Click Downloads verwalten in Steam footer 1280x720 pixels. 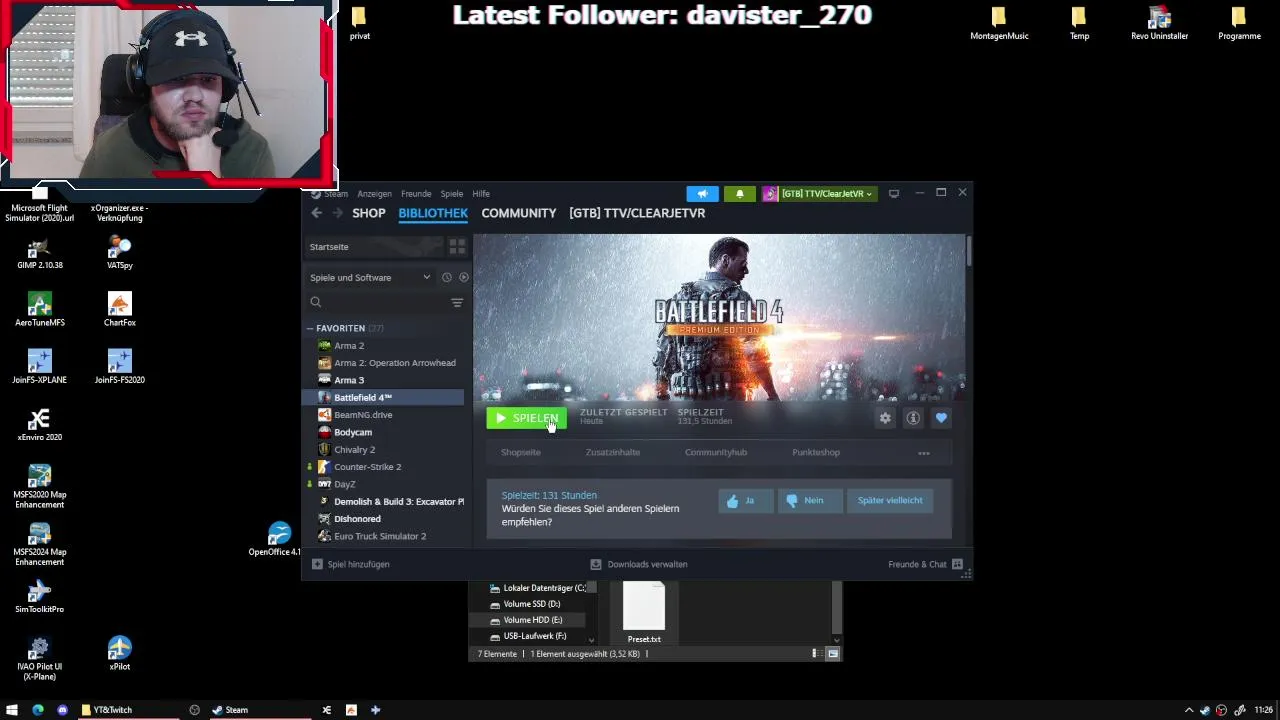638,564
